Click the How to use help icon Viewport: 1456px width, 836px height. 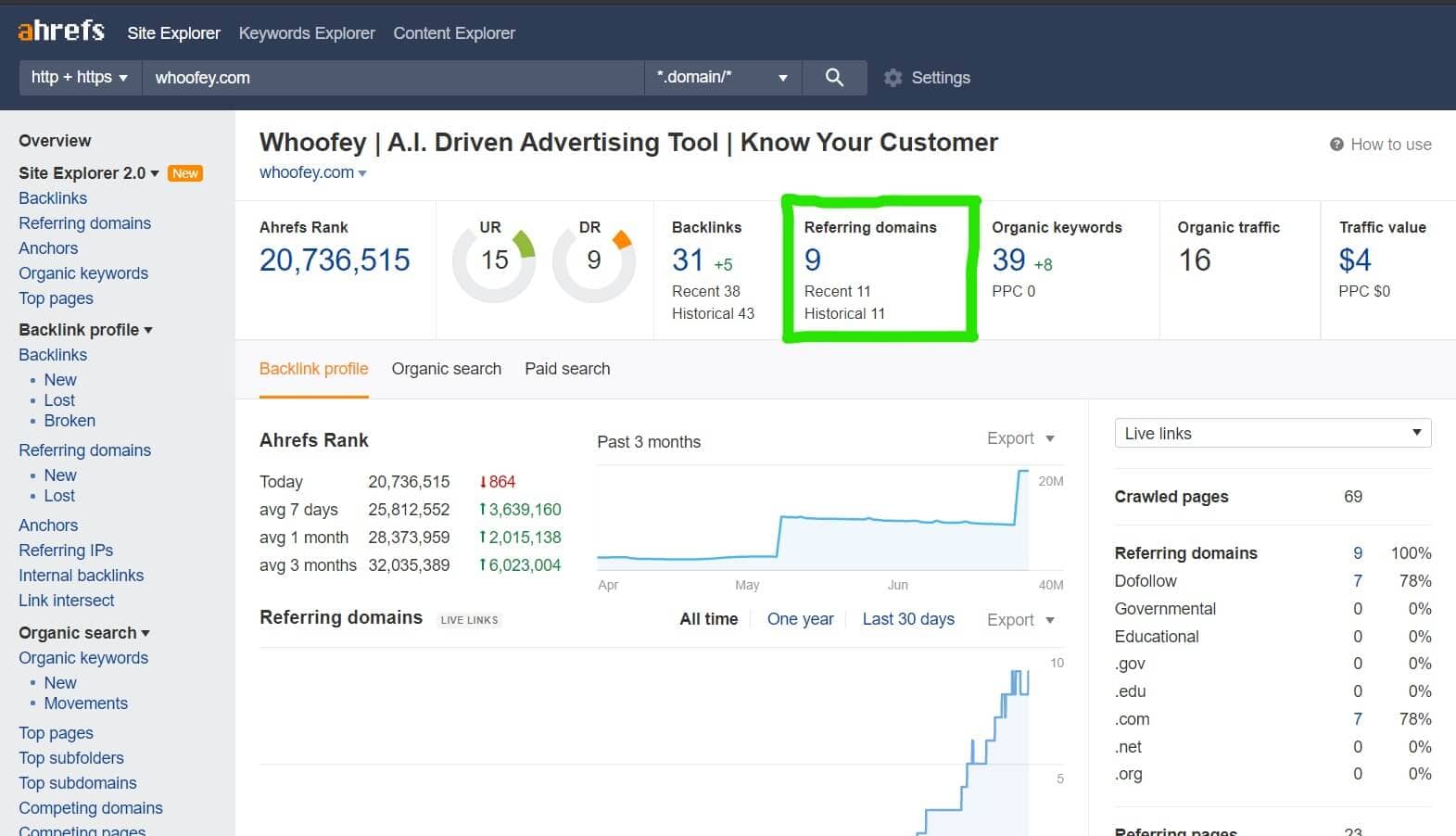click(1336, 145)
